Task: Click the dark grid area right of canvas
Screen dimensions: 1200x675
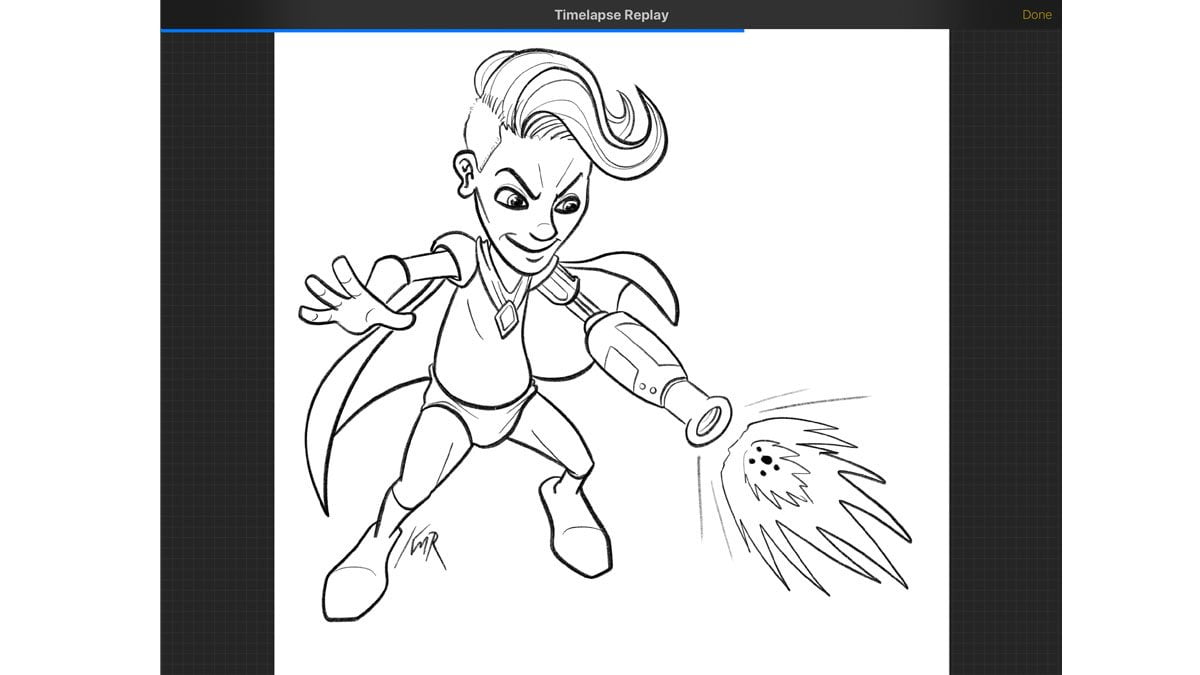Action: tap(1004, 350)
